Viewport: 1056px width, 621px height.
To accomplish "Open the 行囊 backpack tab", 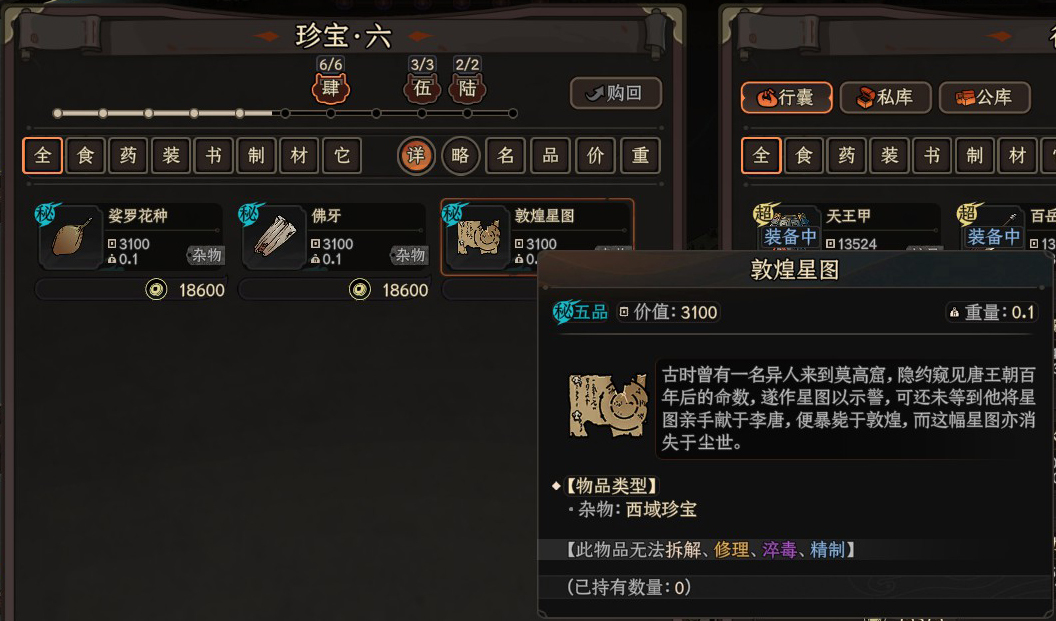I will [x=786, y=98].
